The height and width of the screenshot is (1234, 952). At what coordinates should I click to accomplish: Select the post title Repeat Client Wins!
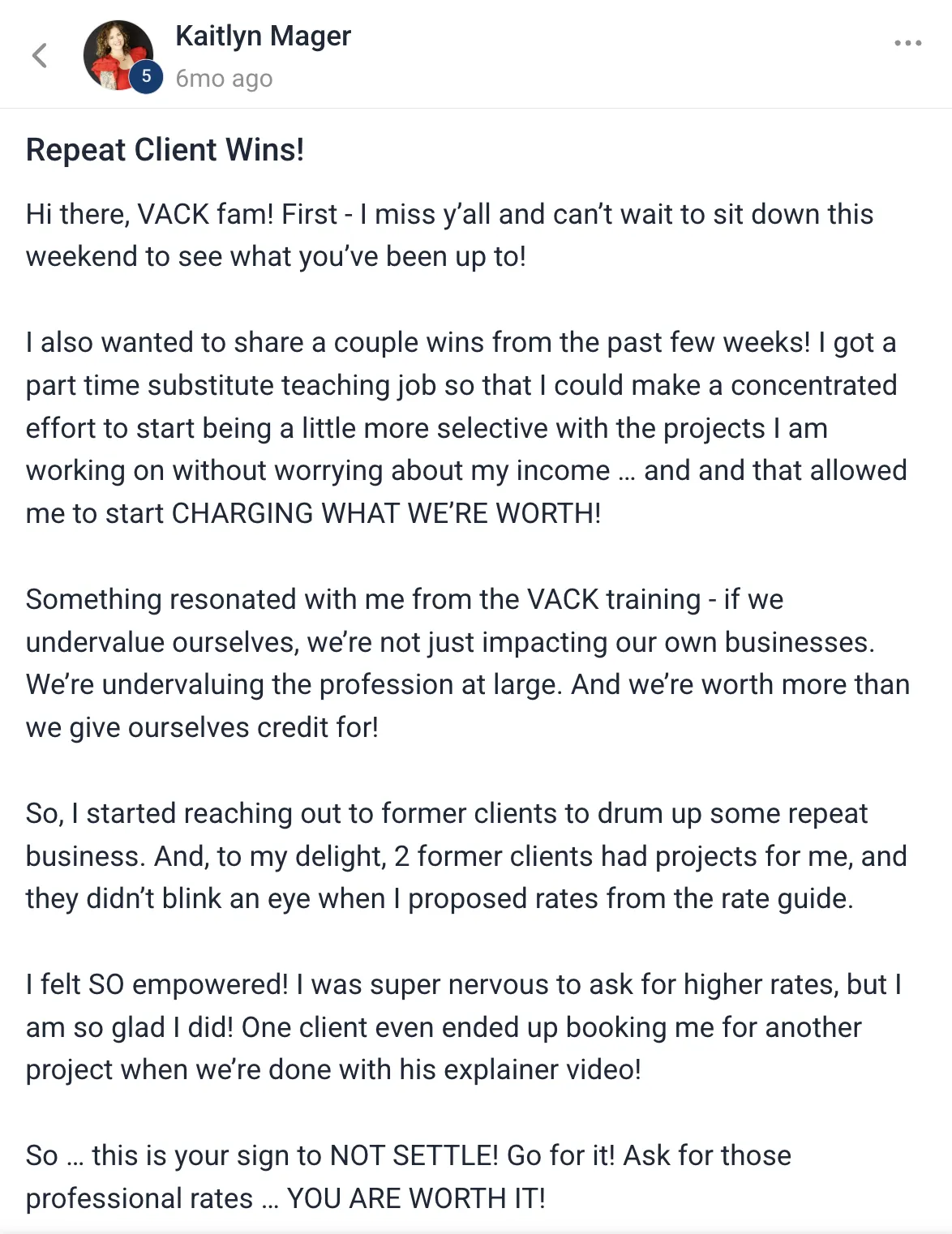(x=165, y=150)
